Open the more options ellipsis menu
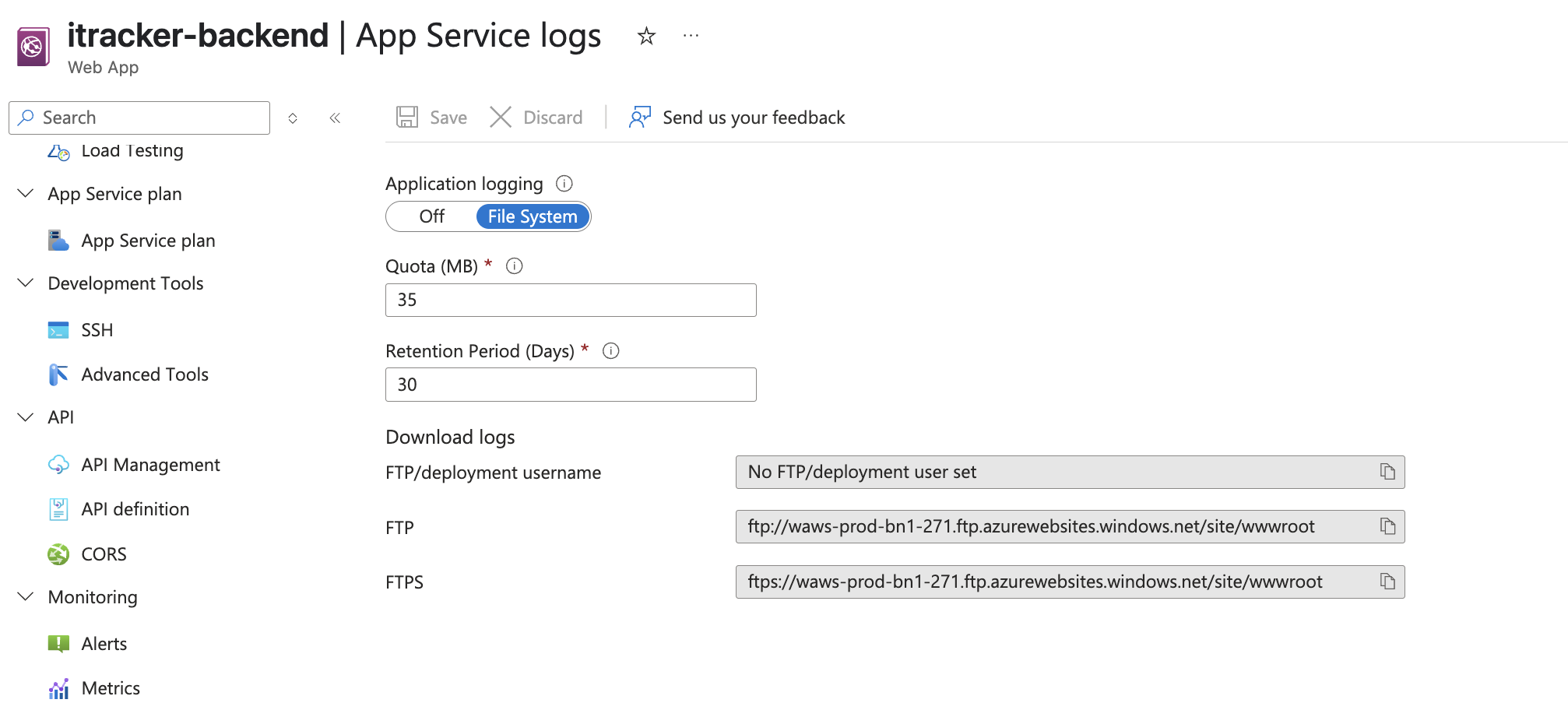Viewport: 1568px width, 710px height. tap(691, 36)
